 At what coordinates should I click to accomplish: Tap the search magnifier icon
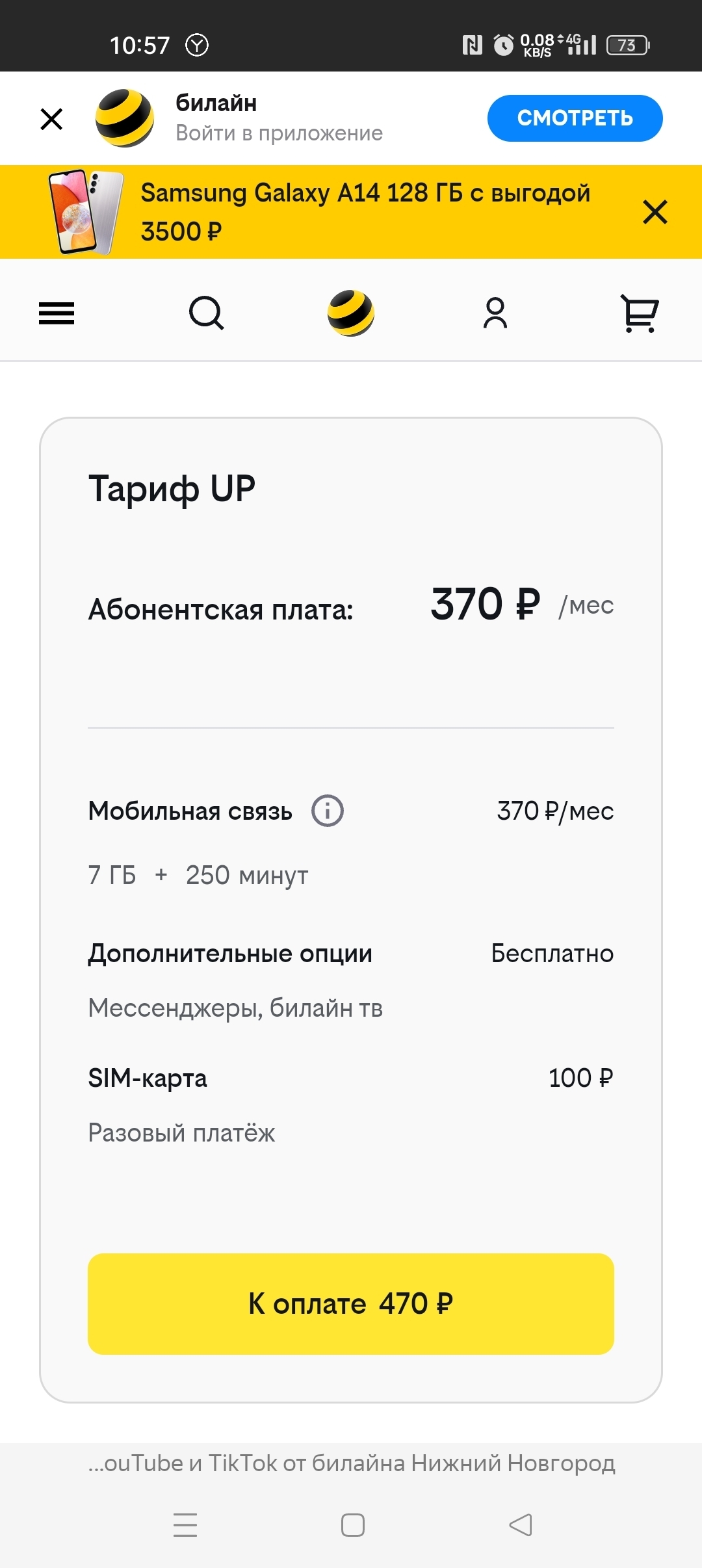pyautogui.click(x=206, y=313)
